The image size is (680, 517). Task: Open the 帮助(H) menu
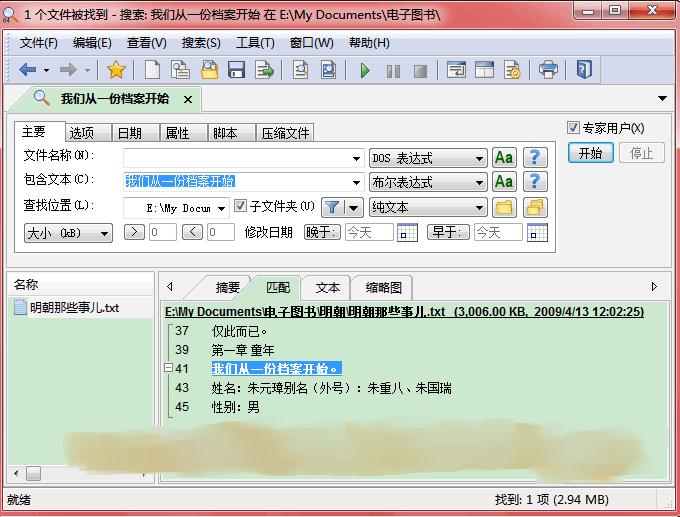[x=369, y=43]
